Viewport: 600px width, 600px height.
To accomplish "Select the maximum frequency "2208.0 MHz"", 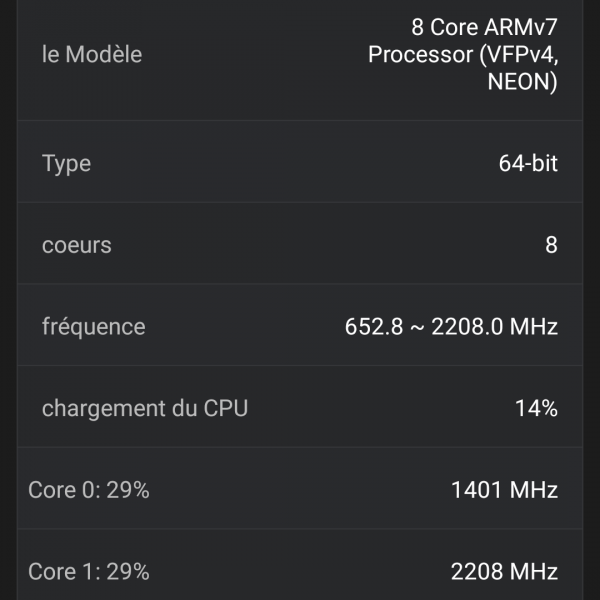I will click(x=494, y=327).
